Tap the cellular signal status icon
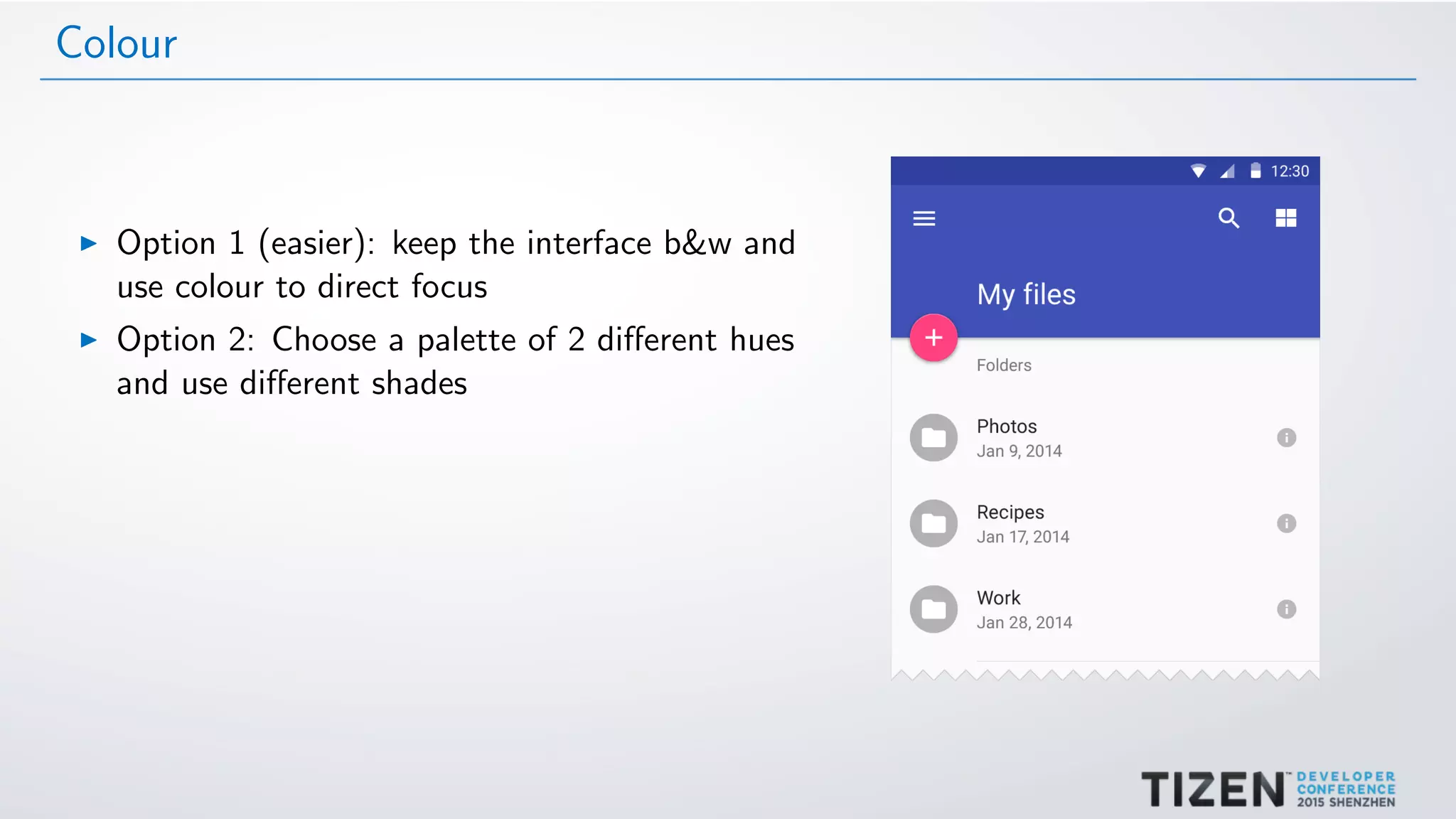This screenshot has width=1456, height=819. pyautogui.click(x=1227, y=171)
